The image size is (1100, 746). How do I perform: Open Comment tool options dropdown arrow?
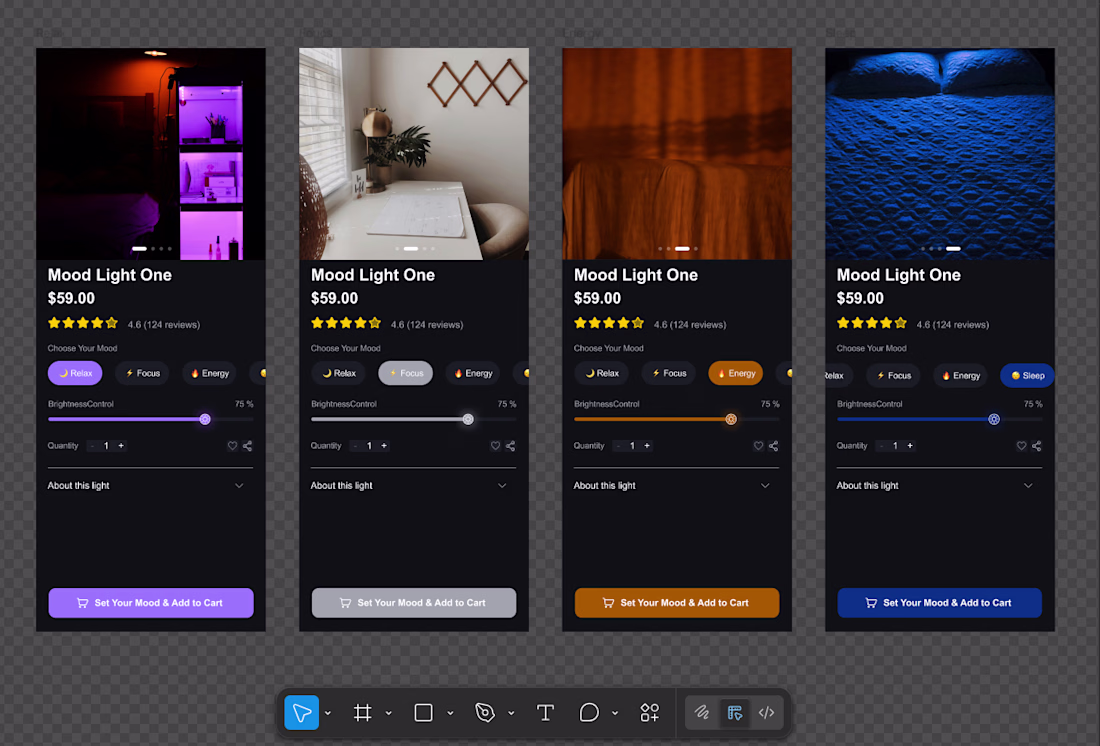tap(615, 713)
